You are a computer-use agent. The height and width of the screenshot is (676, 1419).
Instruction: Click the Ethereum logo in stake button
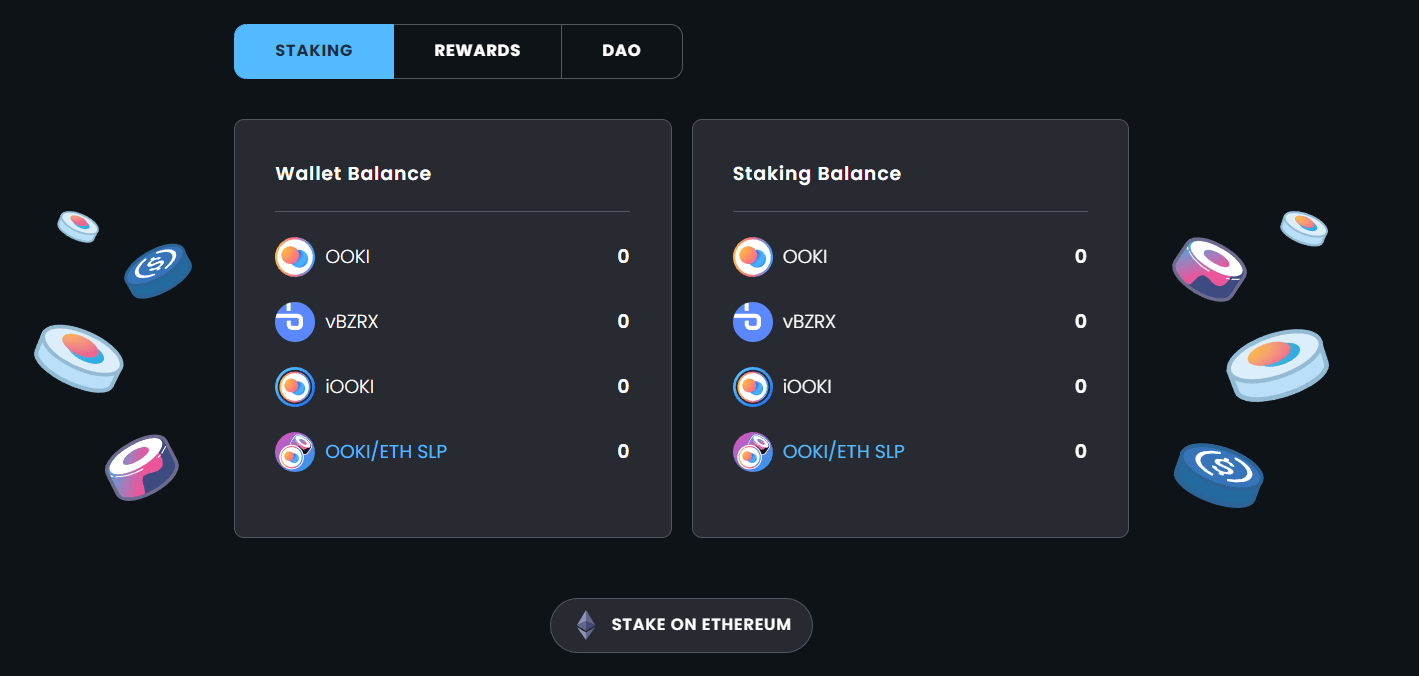tap(586, 625)
